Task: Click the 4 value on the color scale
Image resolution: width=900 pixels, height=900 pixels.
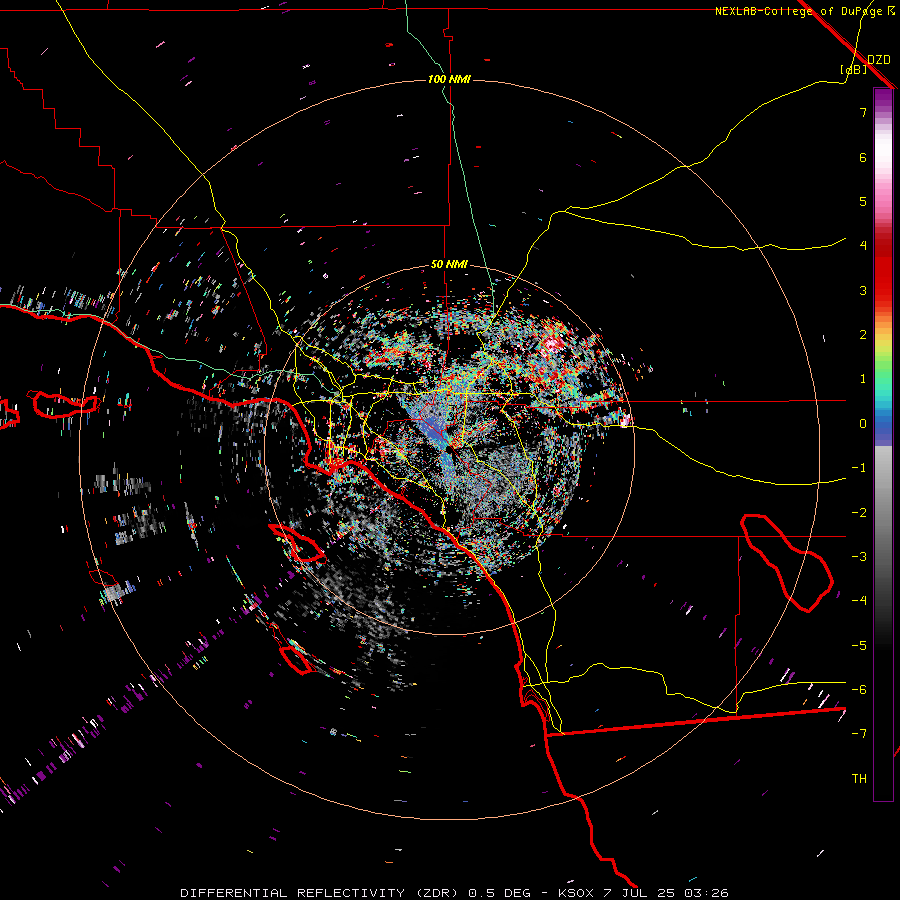Action: tap(863, 246)
